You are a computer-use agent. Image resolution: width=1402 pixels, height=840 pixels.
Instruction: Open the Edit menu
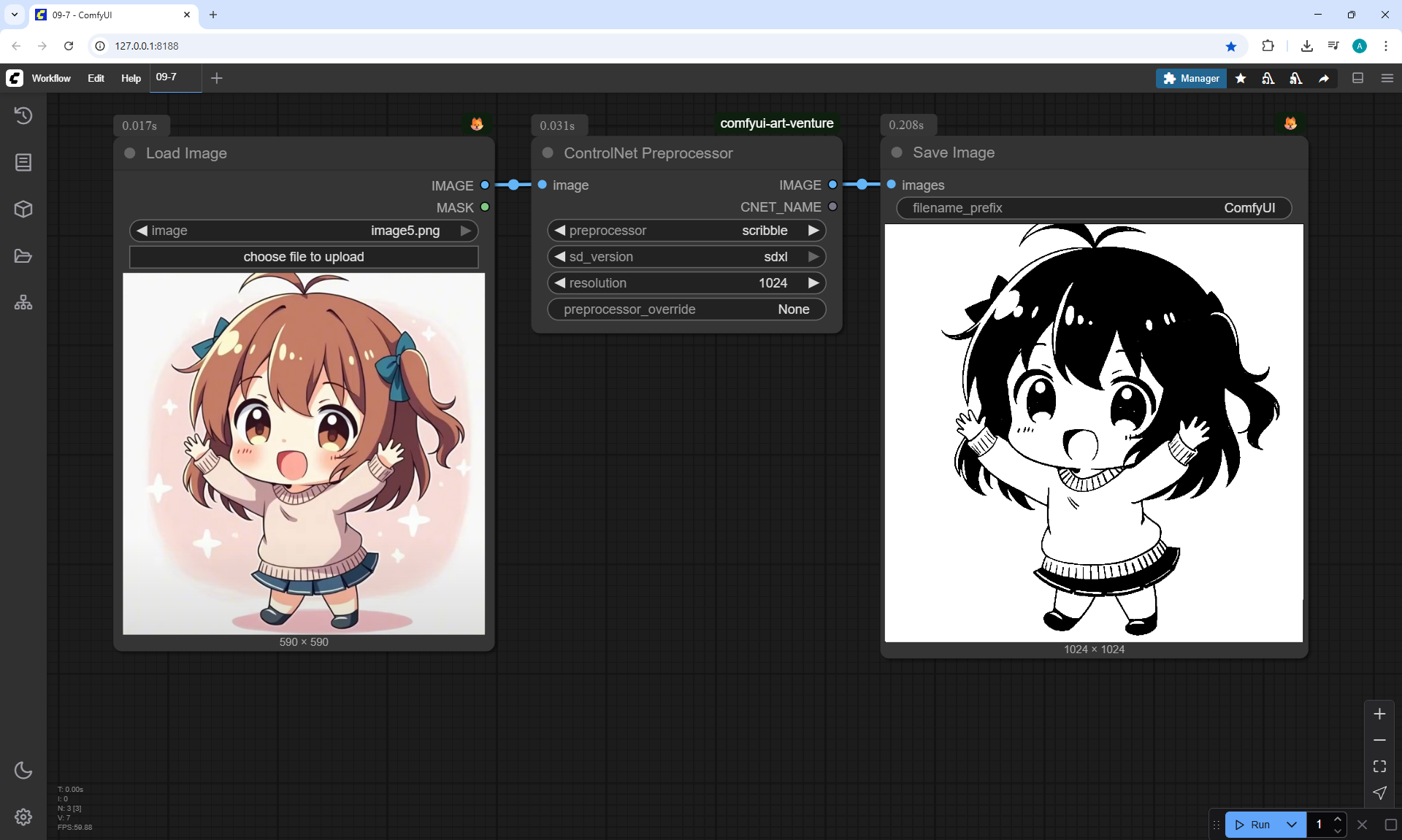[x=96, y=78]
